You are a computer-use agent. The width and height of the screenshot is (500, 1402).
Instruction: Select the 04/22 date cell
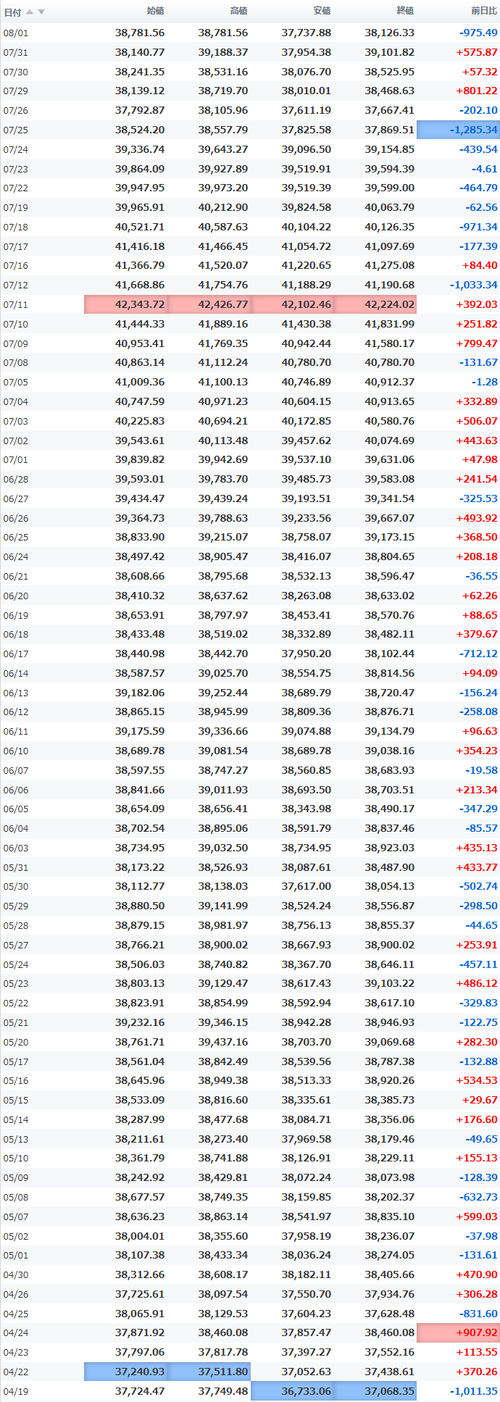pos(15,1372)
